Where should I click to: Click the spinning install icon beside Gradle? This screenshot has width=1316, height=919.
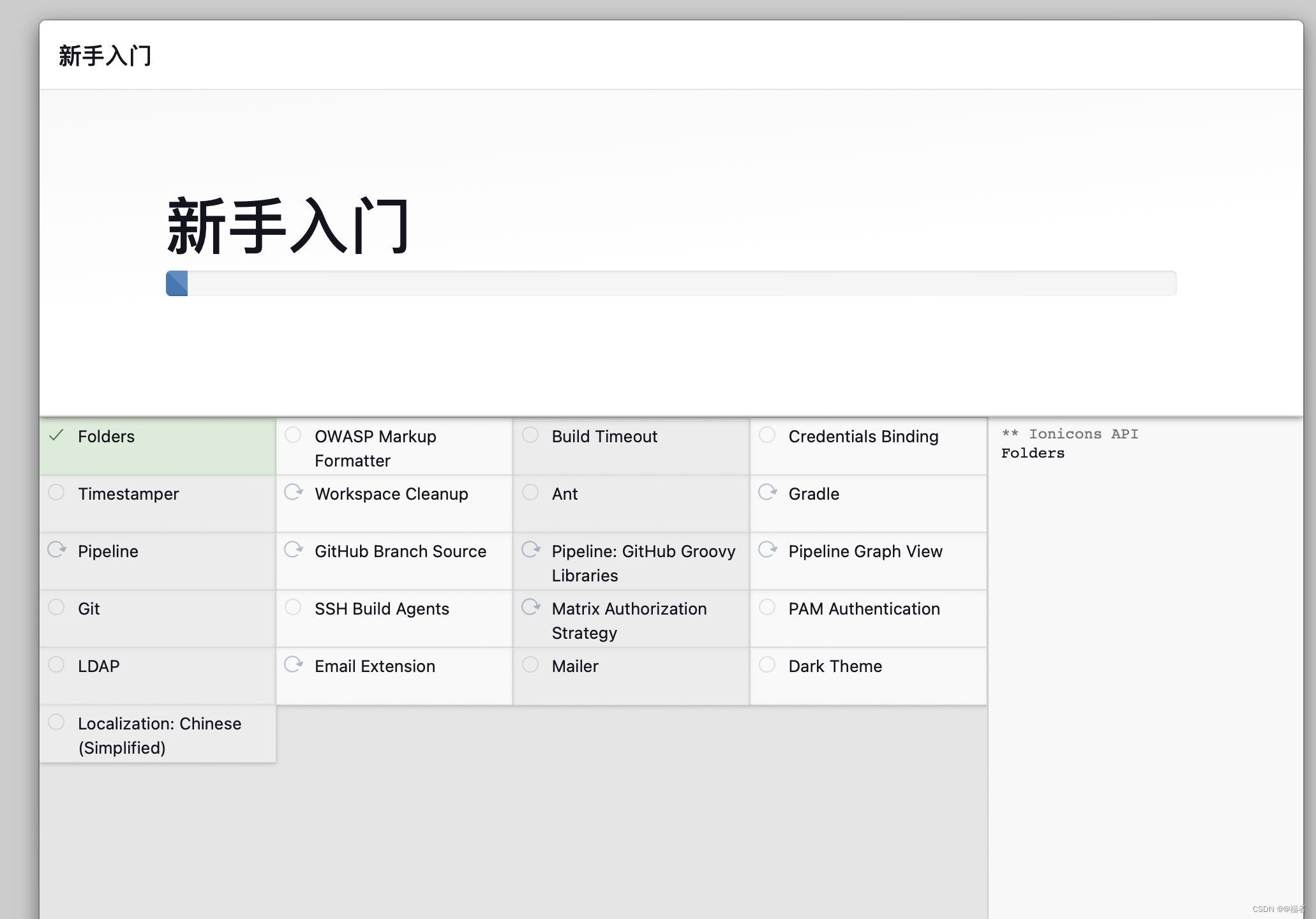(768, 492)
